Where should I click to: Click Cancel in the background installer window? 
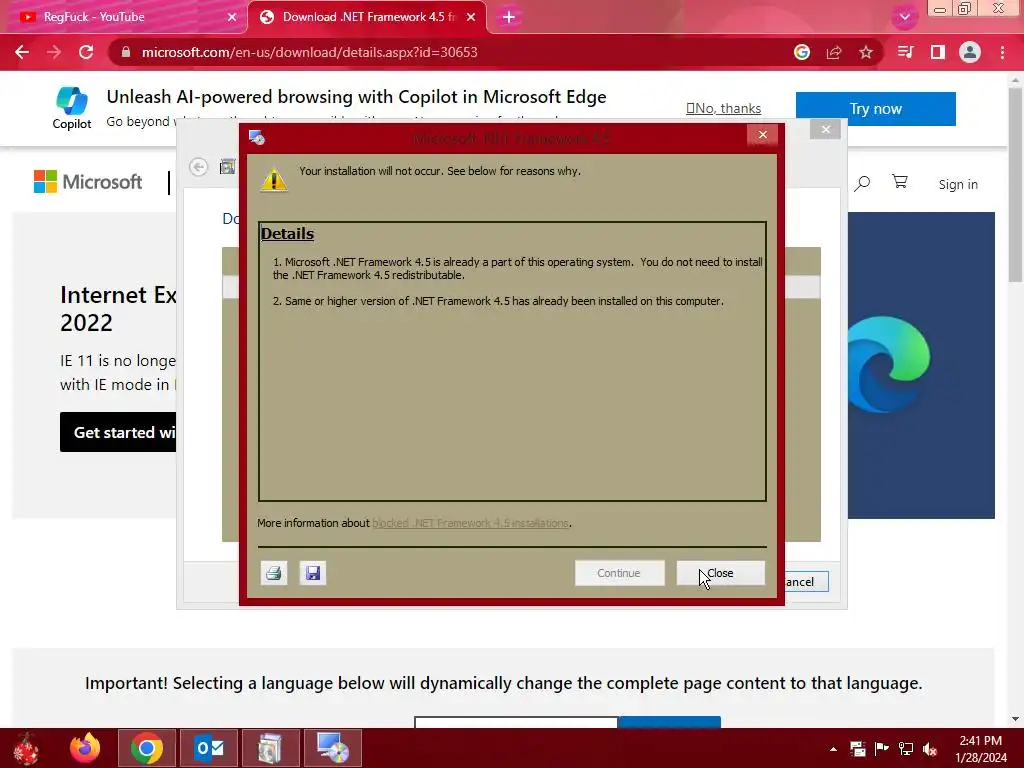[x=807, y=581]
